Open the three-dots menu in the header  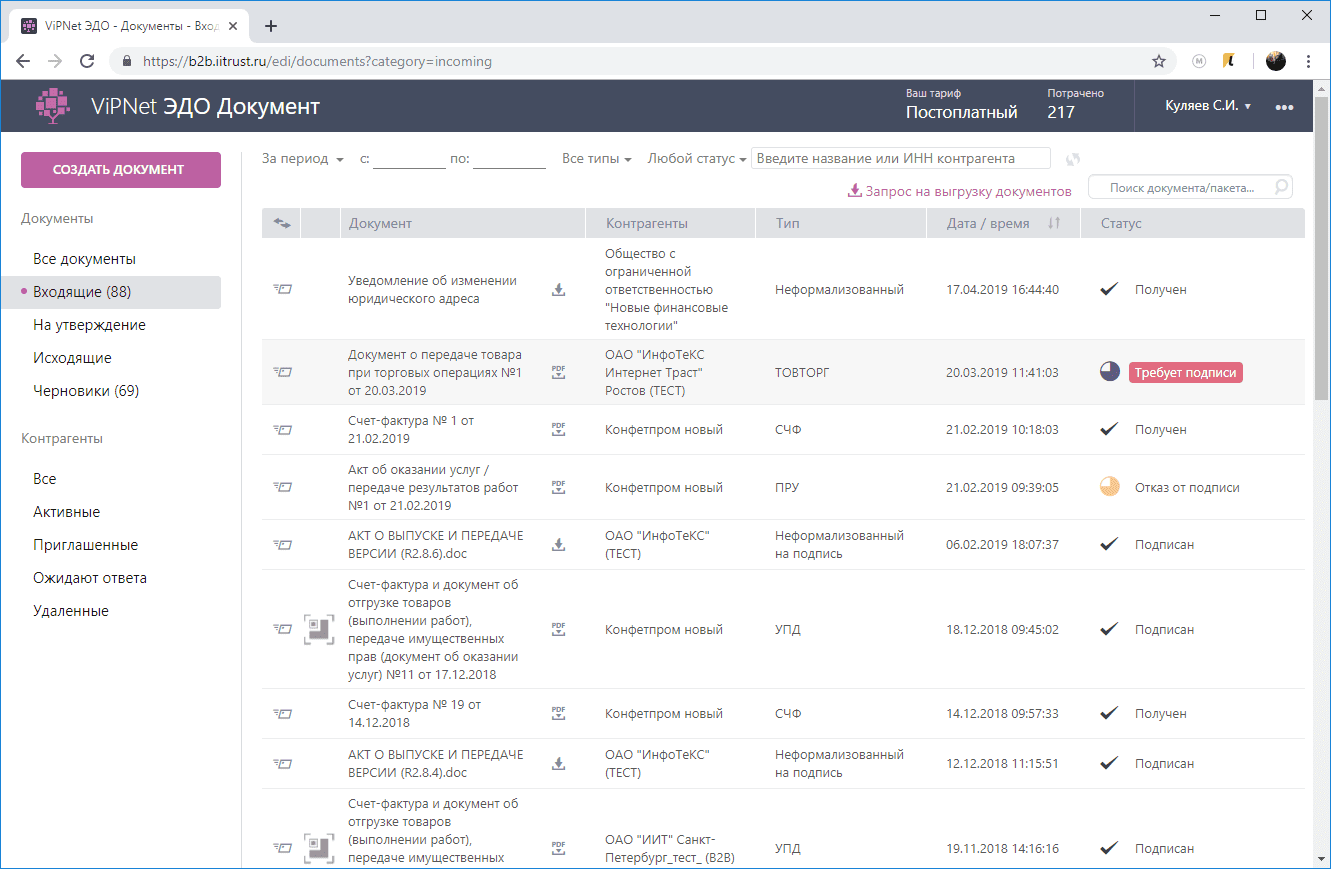1284,107
